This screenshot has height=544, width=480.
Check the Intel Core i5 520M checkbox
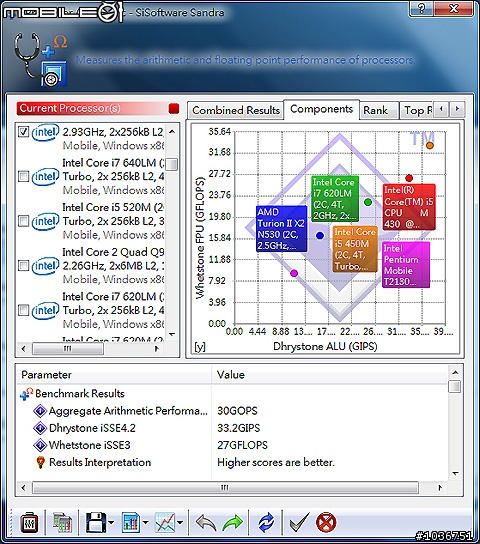point(24,221)
